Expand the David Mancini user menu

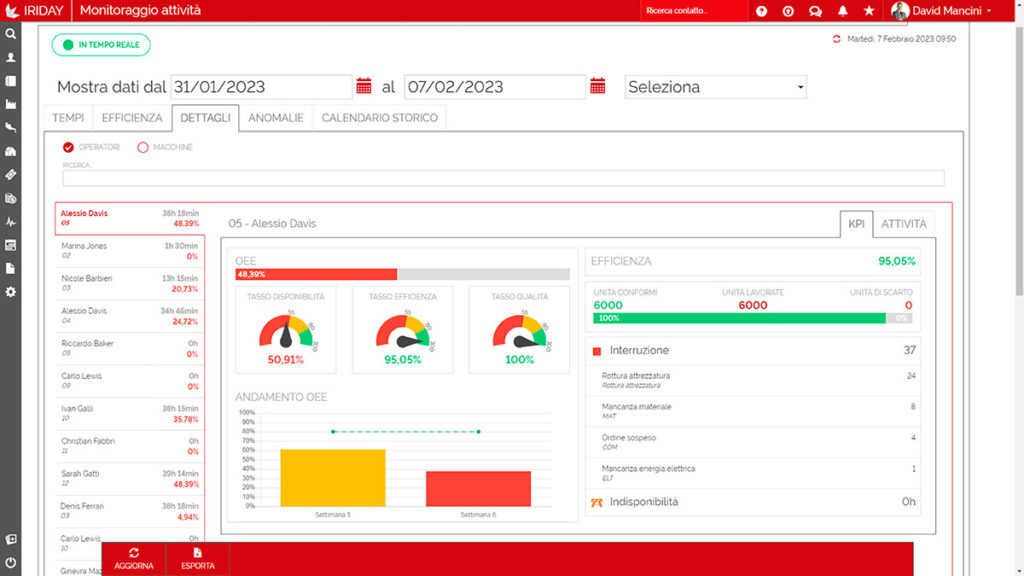(x=942, y=11)
